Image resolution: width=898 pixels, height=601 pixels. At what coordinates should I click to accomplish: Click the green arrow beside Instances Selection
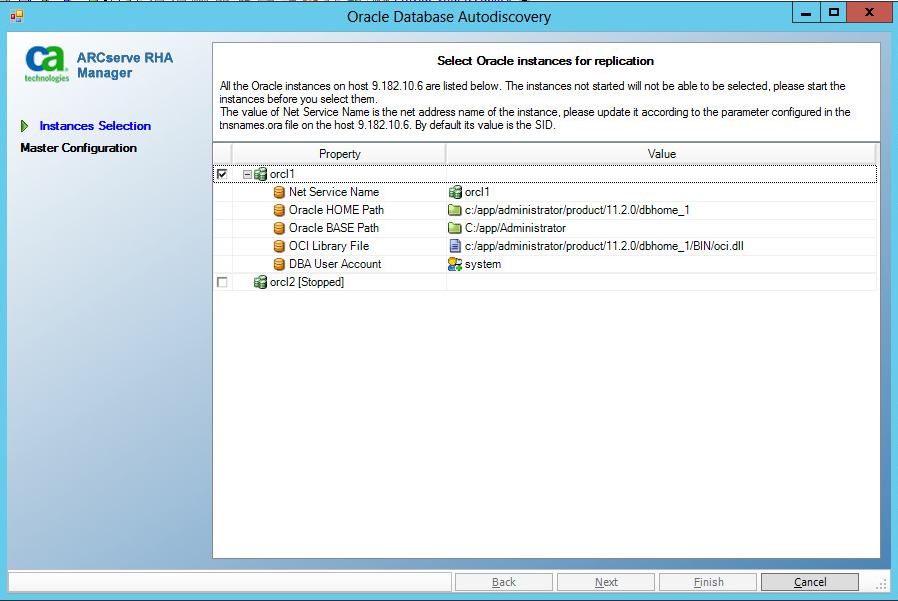click(24, 125)
